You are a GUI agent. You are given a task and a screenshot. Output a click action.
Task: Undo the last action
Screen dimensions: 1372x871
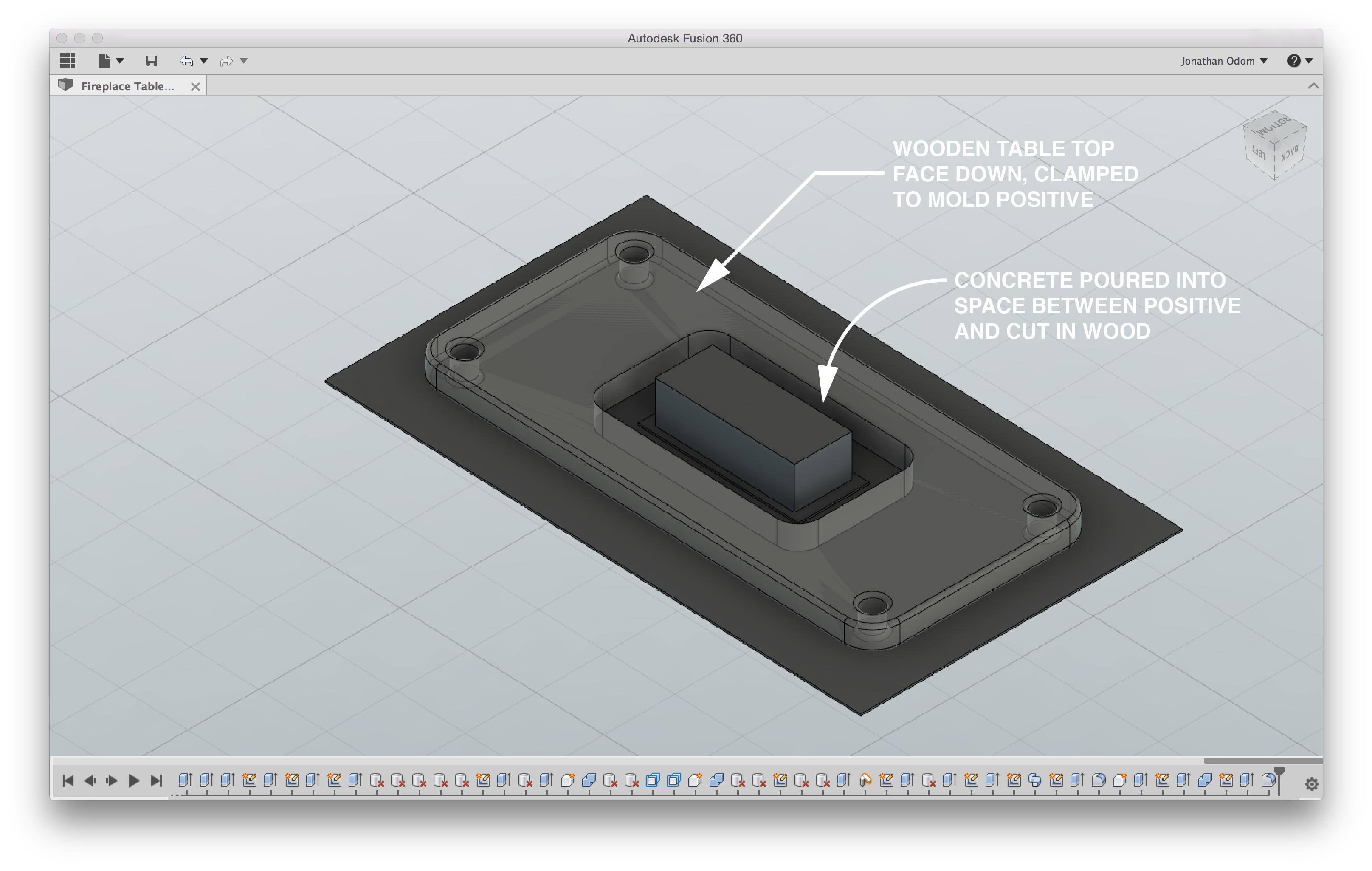point(187,61)
